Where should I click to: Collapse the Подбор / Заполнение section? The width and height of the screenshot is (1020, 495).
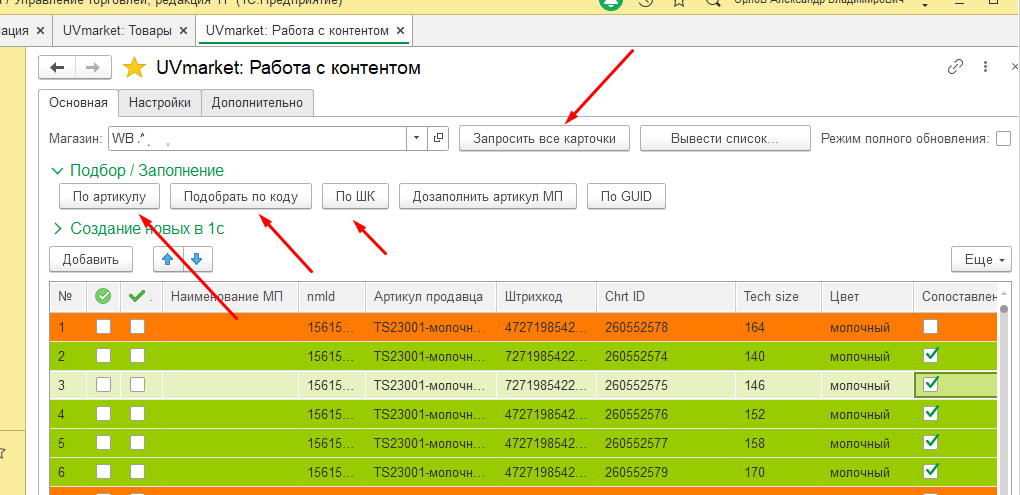(138, 170)
